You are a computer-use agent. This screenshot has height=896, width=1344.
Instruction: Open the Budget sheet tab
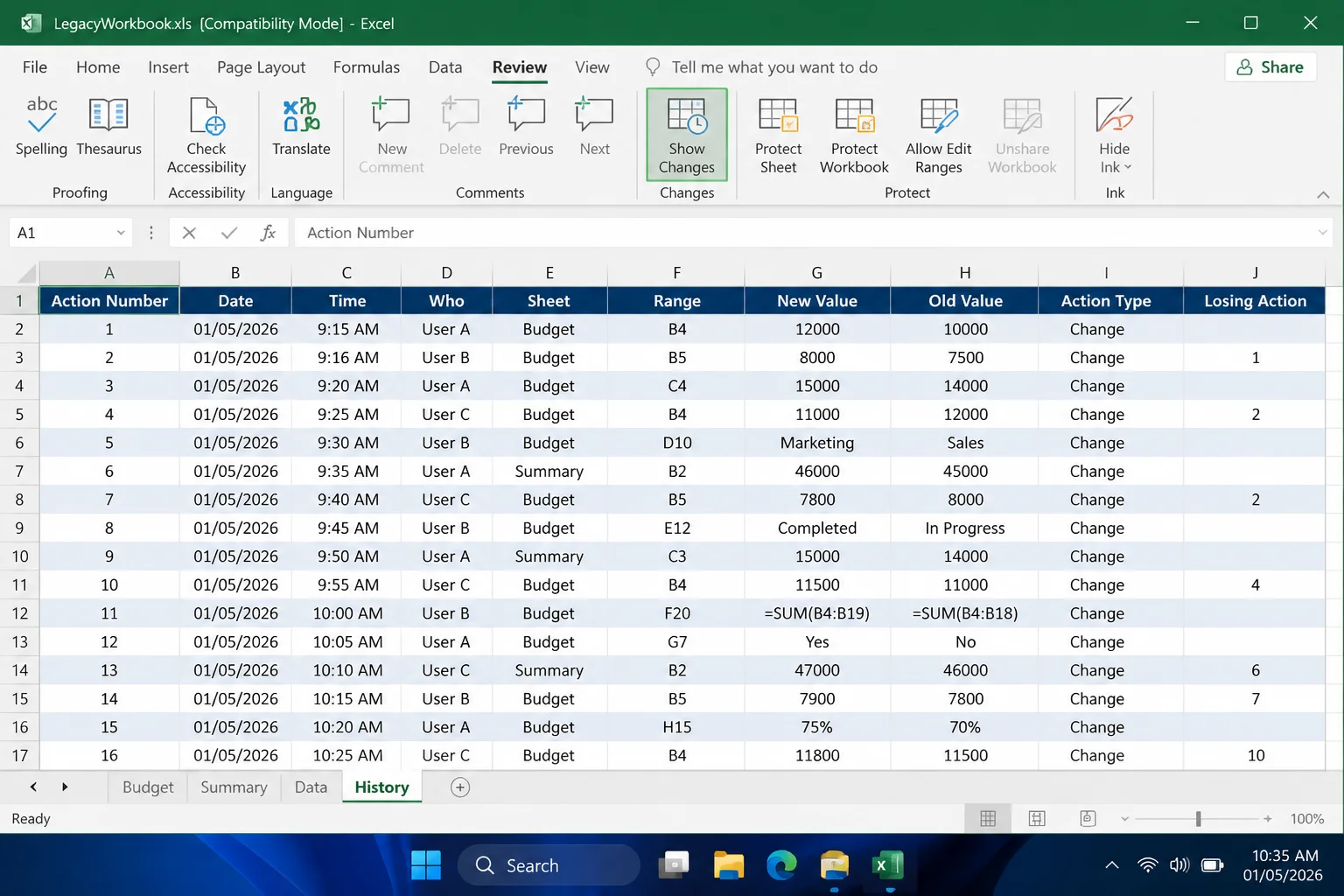click(x=148, y=787)
